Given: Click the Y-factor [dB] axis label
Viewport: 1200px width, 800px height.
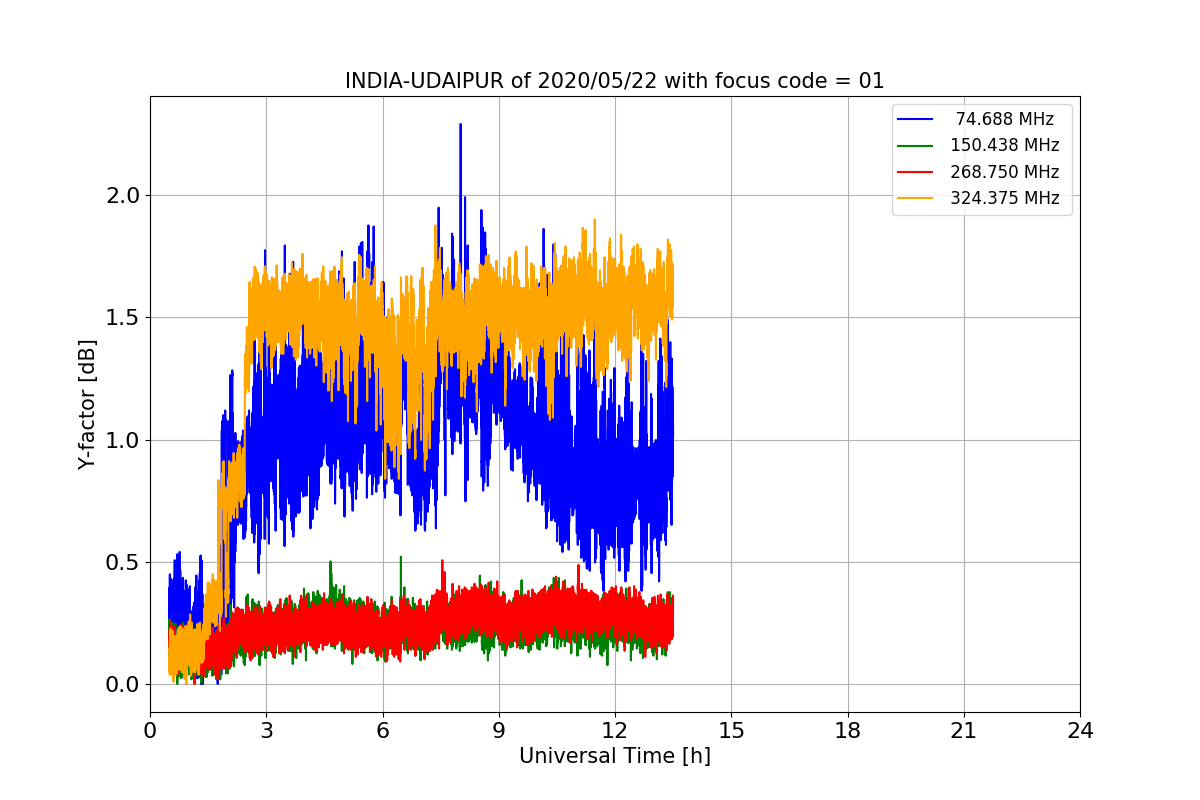Looking at the screenshot, I should pyautogui.click(x=88, y=405).
